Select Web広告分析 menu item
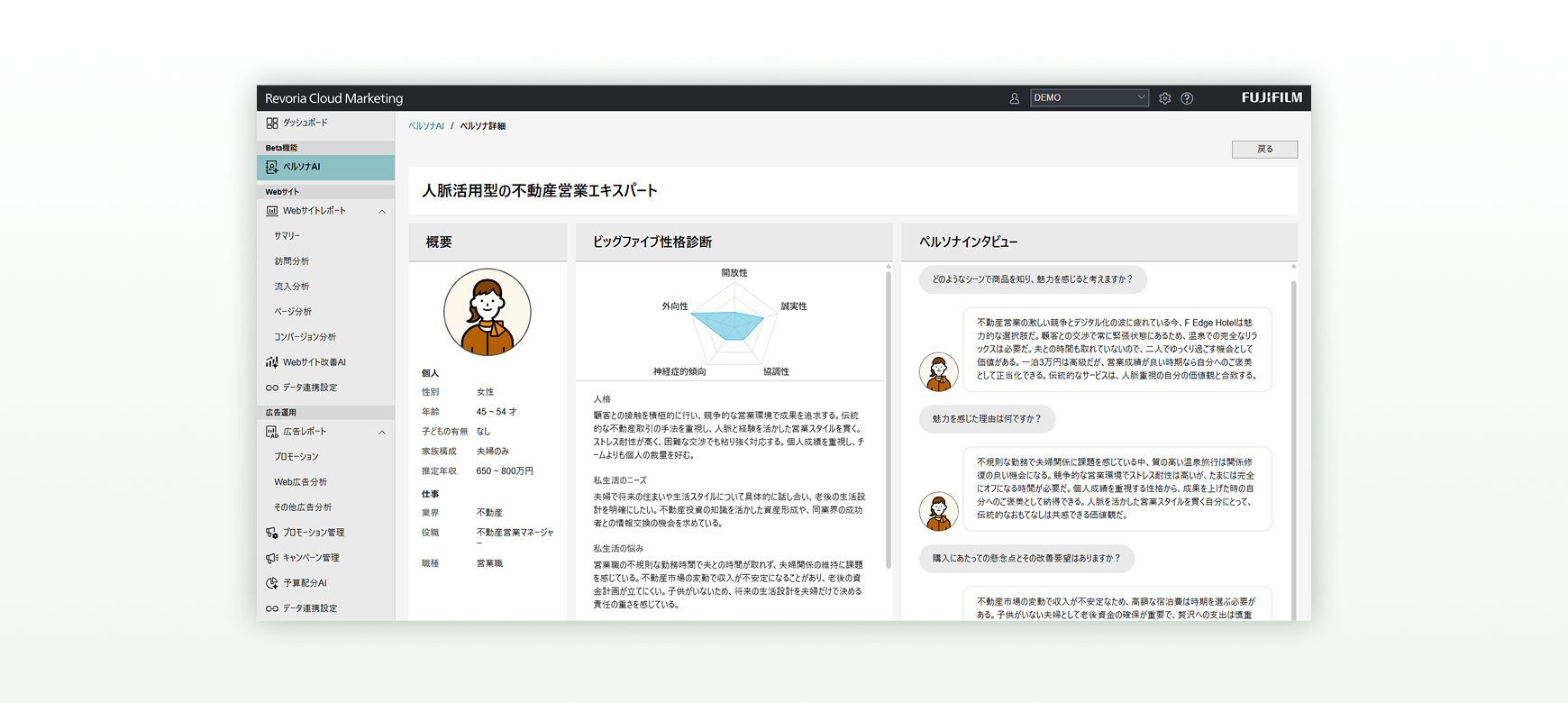 pos(300,482)
